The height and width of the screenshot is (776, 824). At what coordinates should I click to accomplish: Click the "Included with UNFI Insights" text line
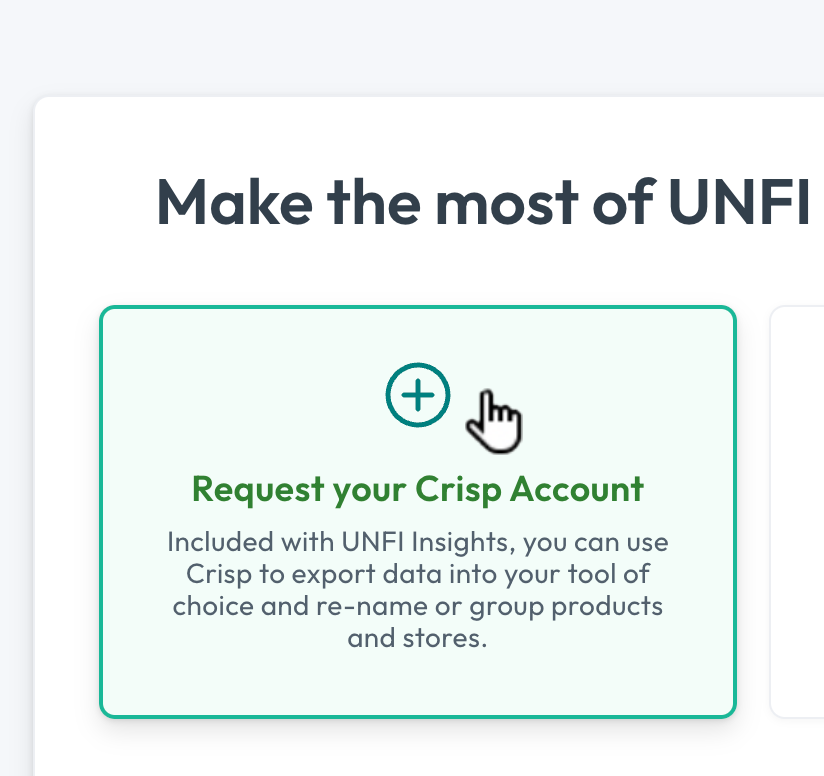[417, 543]
